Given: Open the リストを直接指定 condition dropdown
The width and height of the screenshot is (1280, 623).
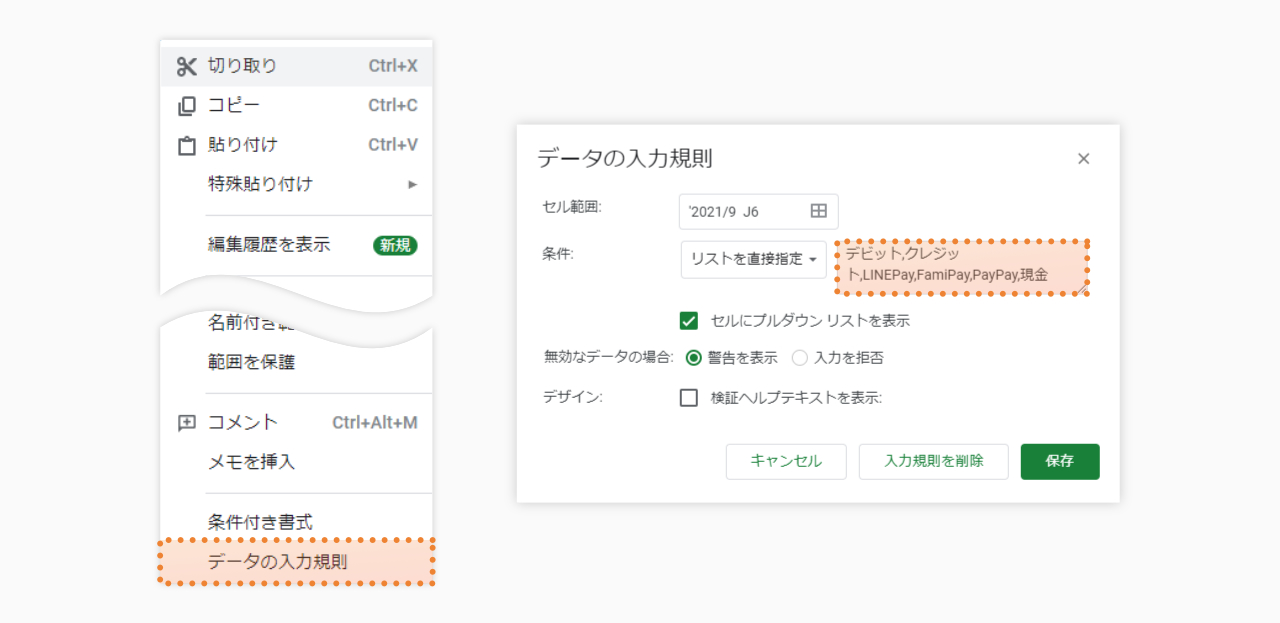Looking at the screenshot, I should click(753, 259).
